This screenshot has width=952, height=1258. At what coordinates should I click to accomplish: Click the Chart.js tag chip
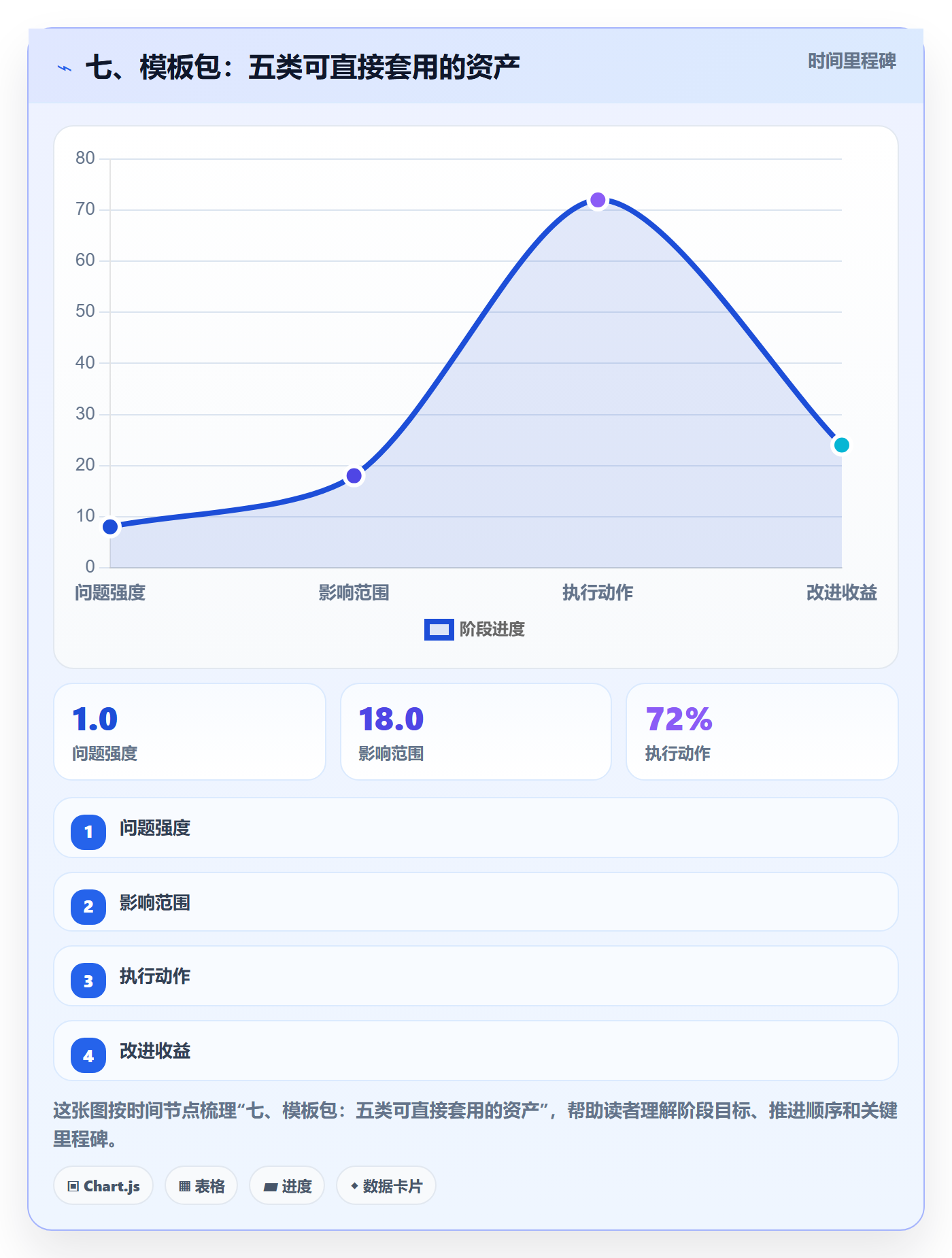pyautogui.click(x=103, y=1186)
